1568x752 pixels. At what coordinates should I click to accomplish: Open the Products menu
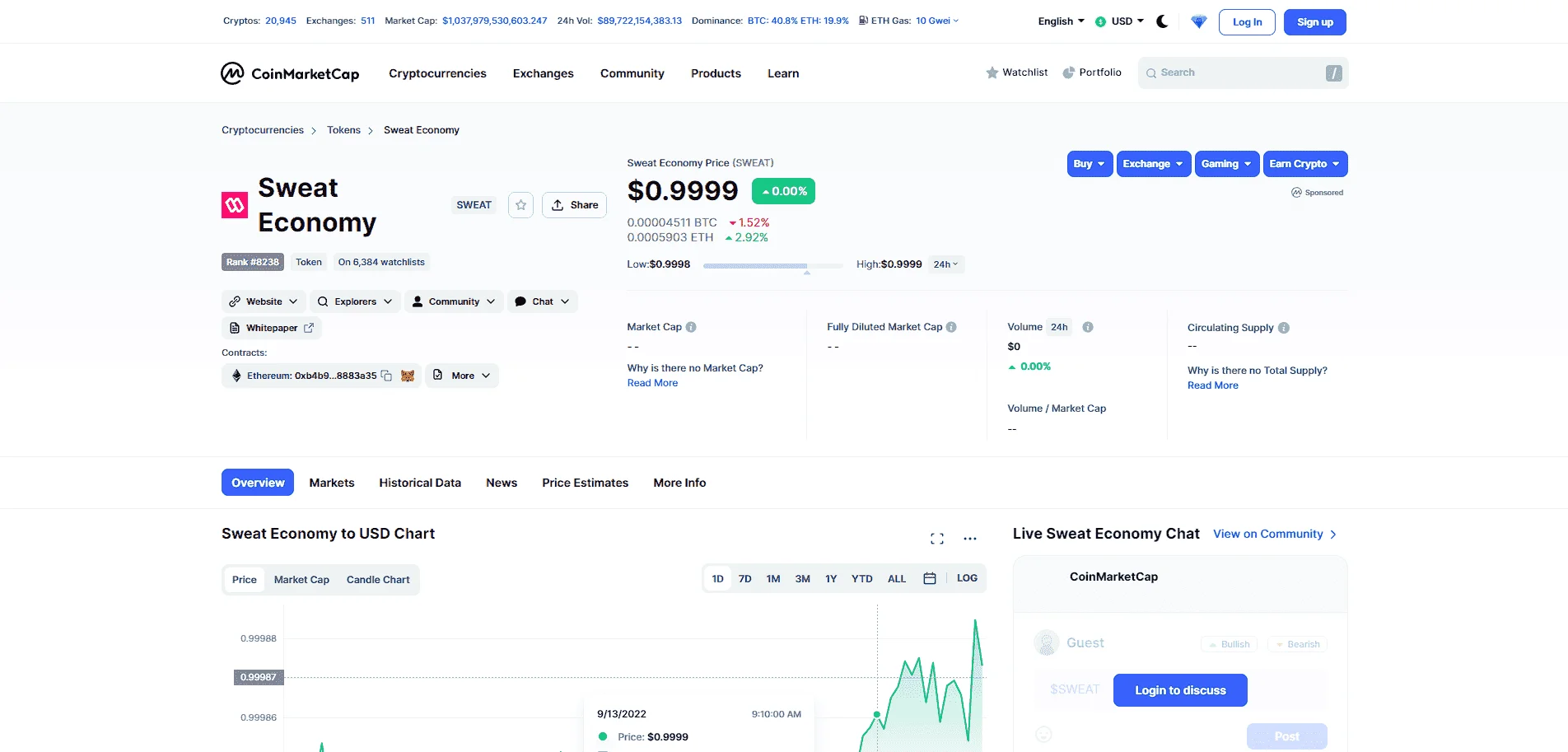point(716,73)
